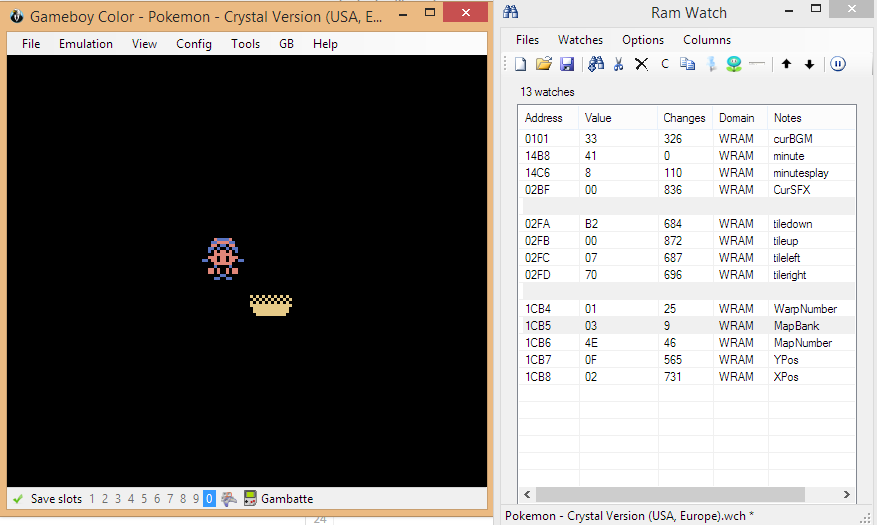Move selected watch down with arrow
Image resolution: width=877 pixels, height=525 pixels.
pos(809,64)
